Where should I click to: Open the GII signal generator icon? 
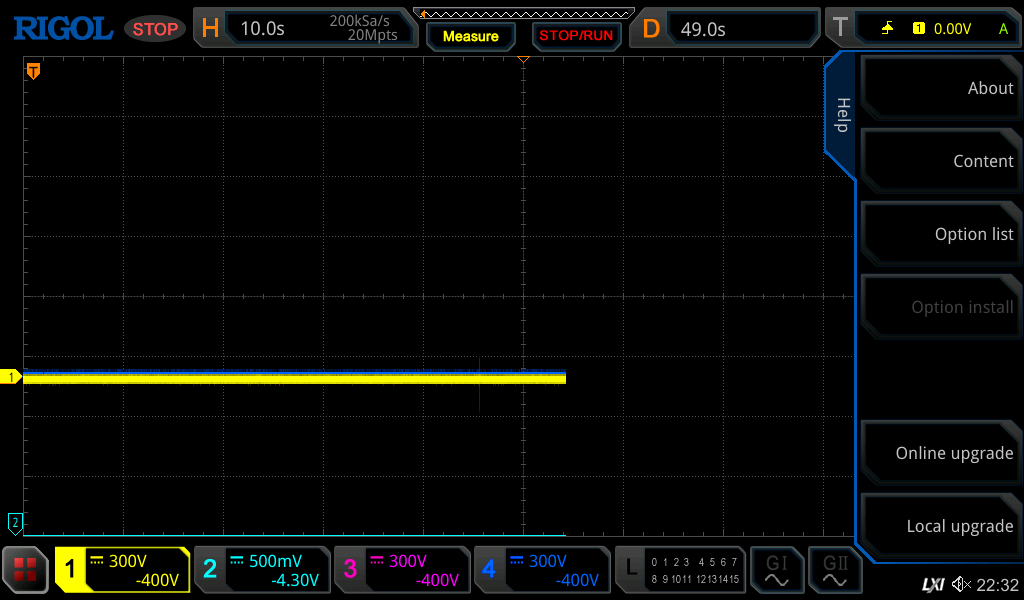[834, 570]
